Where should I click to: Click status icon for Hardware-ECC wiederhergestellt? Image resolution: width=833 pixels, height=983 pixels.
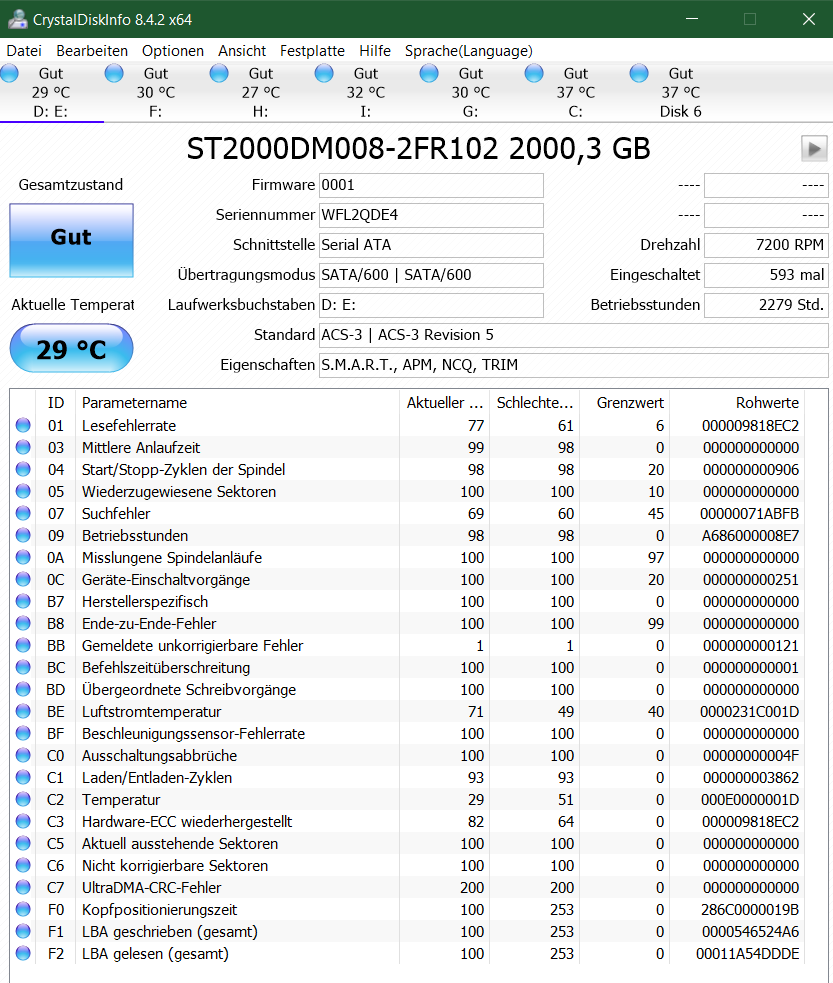point(23,821)
